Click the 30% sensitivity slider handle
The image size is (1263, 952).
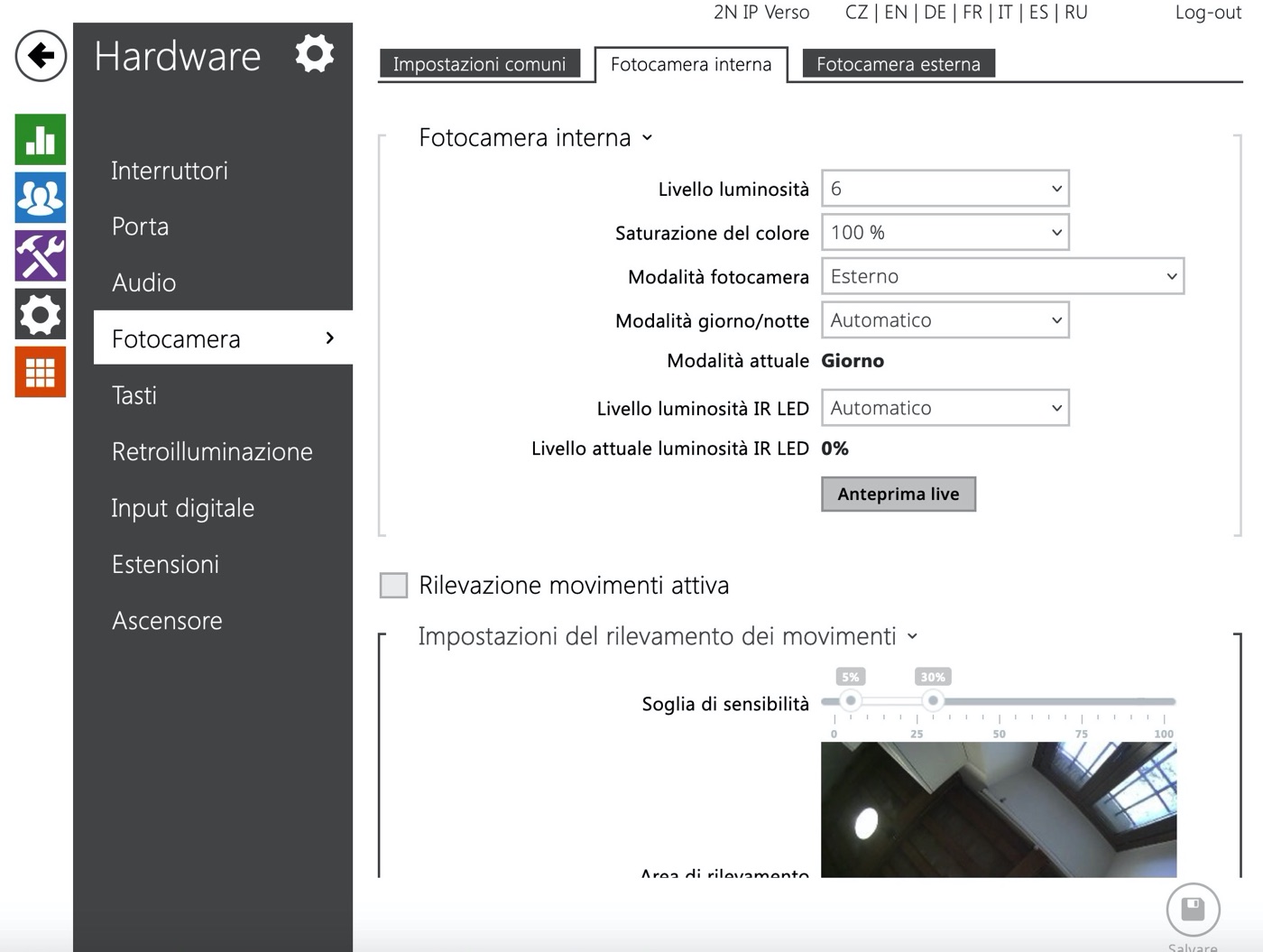point(934,701)
